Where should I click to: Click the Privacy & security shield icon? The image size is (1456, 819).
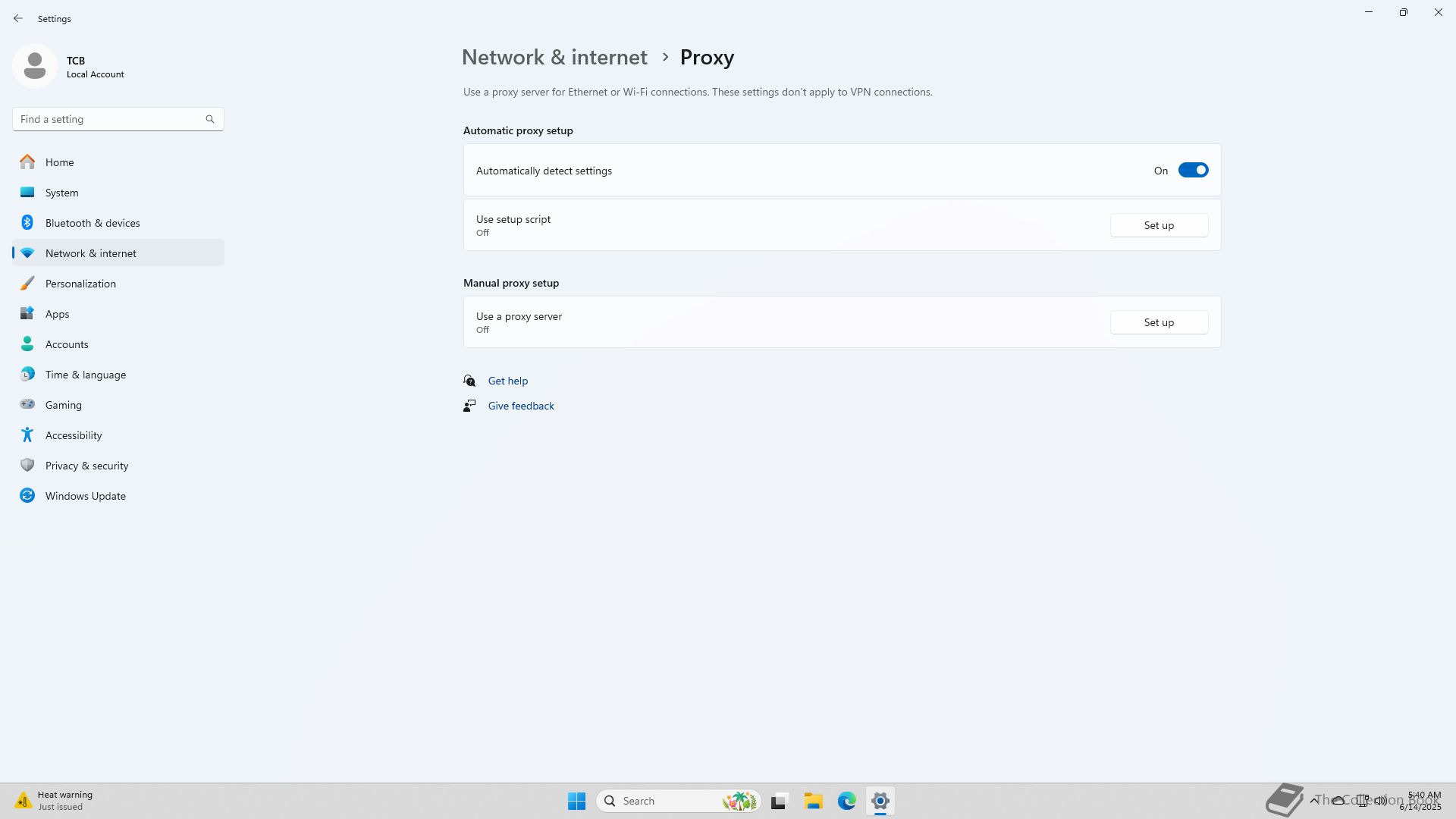27,466
